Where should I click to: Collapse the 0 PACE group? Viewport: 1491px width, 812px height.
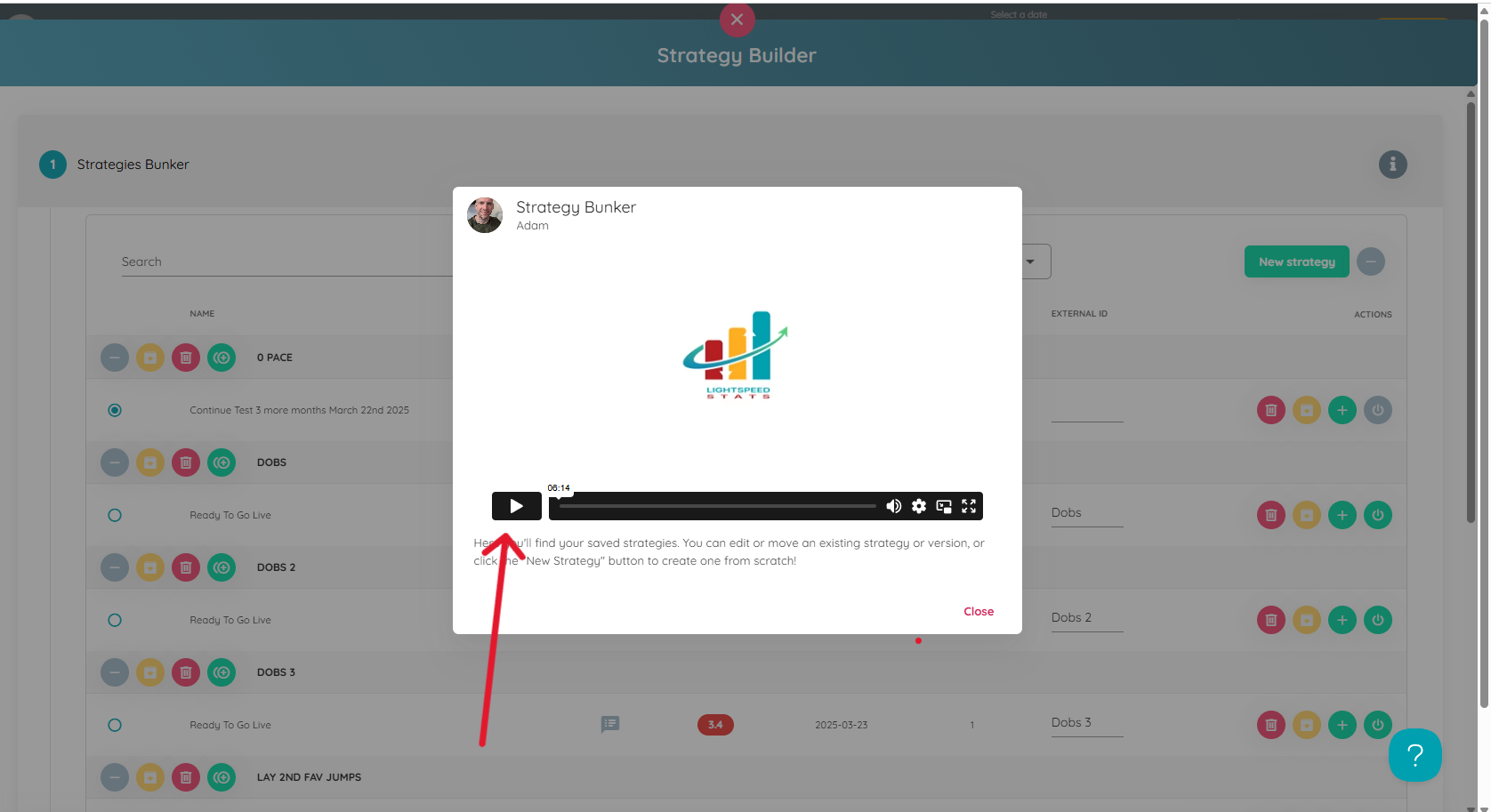tap(114, 358)
